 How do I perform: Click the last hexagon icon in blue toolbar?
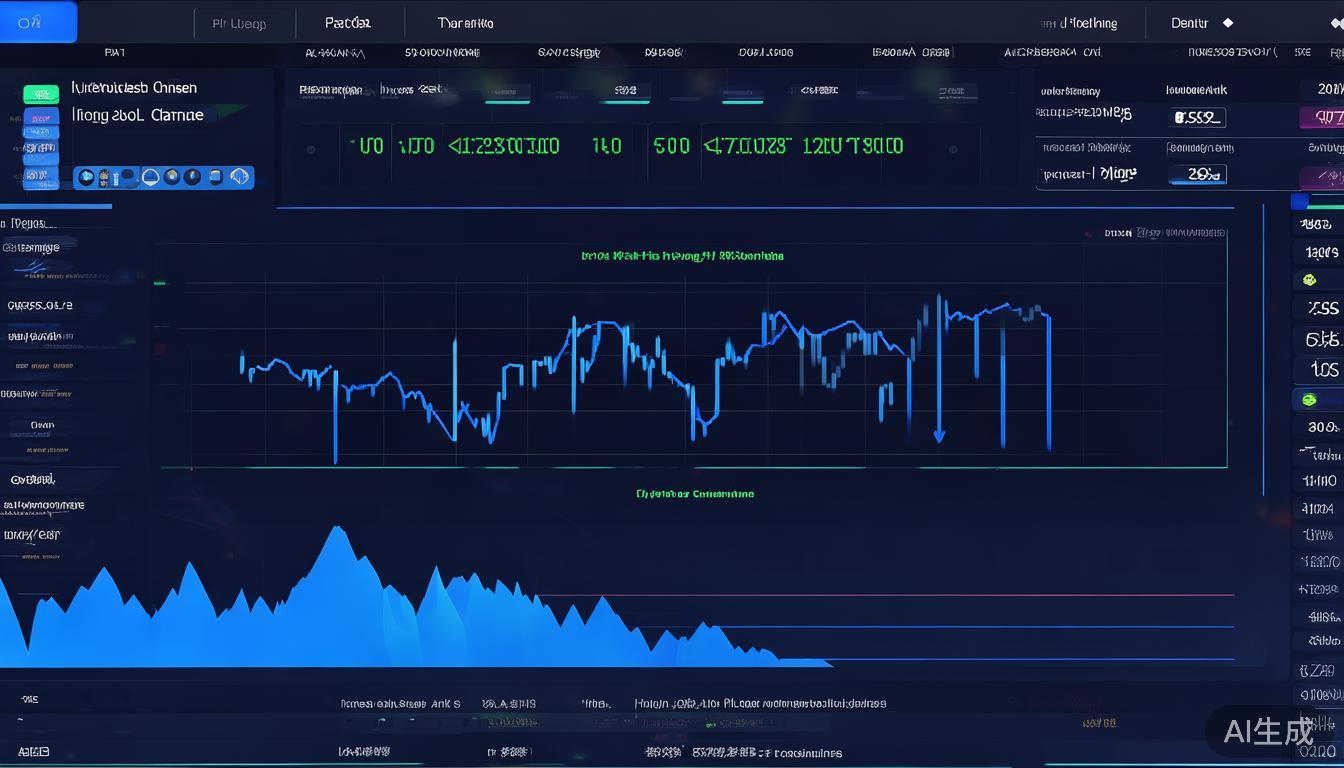(239, 177)
